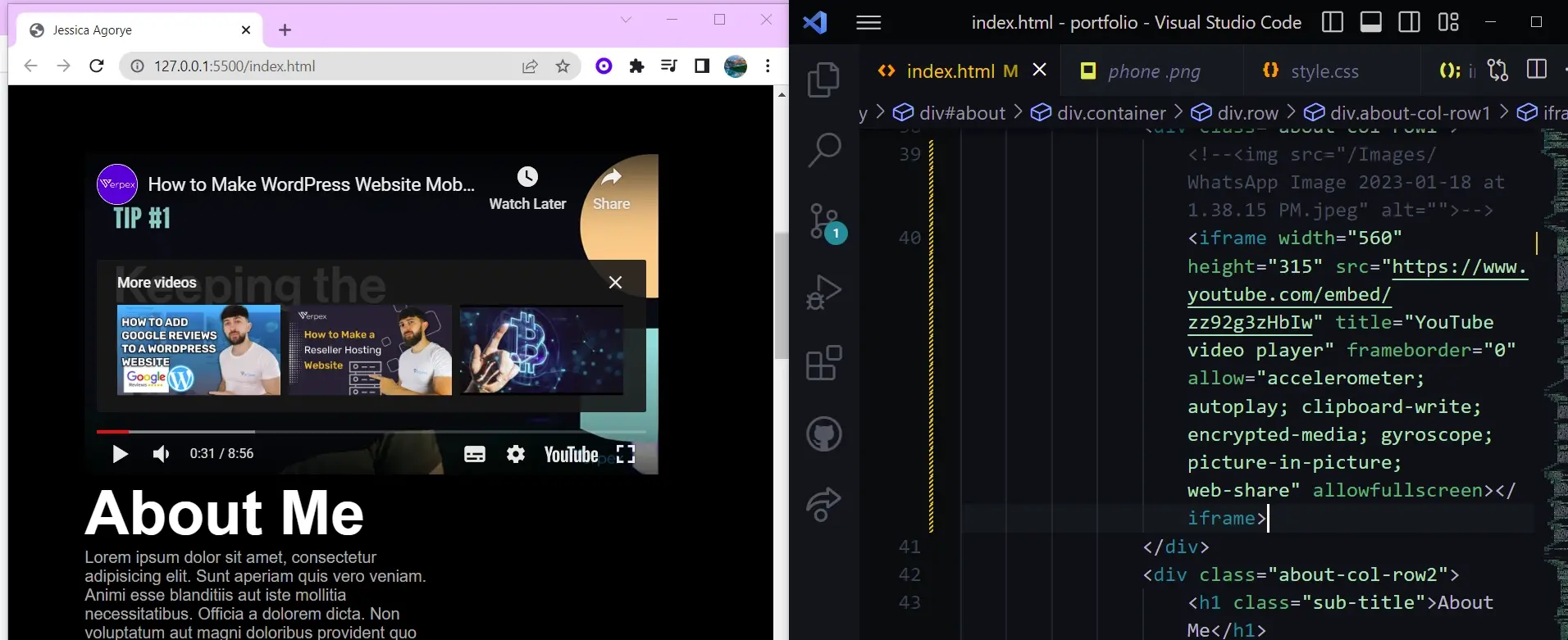This screenshot has width=1568, height=640.
Task: Open the Explorer view in VS Code
Action: [823, 80]
